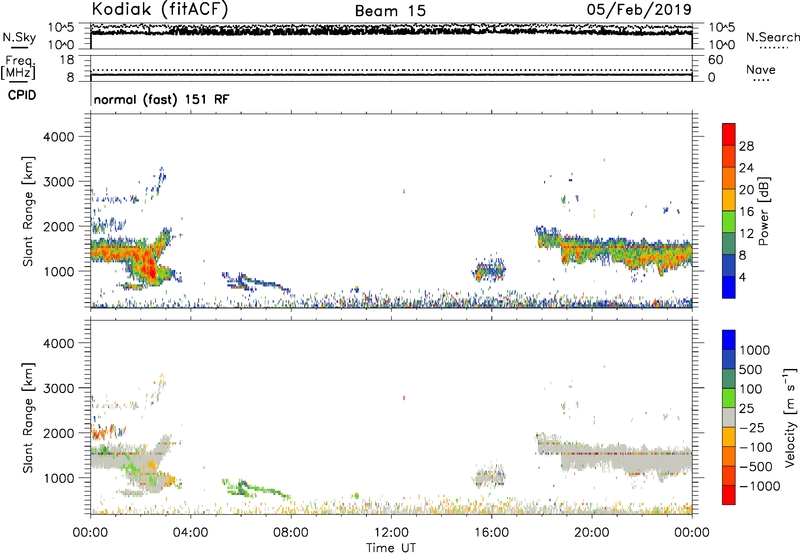Screen dimensions: 800x554
Task: Click the date '05/Feb/2019'
Action: coord(639,9)
